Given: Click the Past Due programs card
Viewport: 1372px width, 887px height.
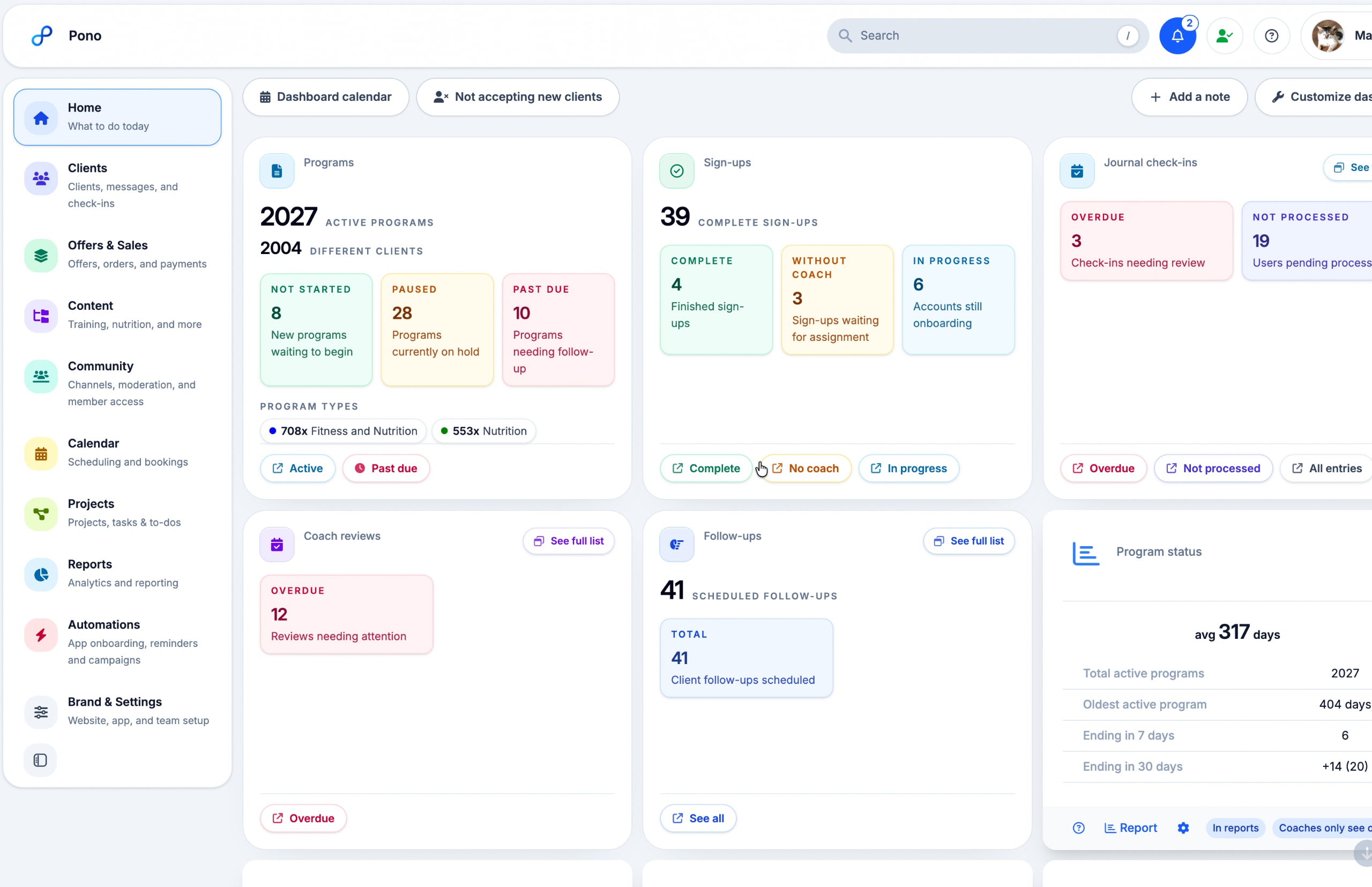Looking at the screenshot, I should click(x=557, y=330).
